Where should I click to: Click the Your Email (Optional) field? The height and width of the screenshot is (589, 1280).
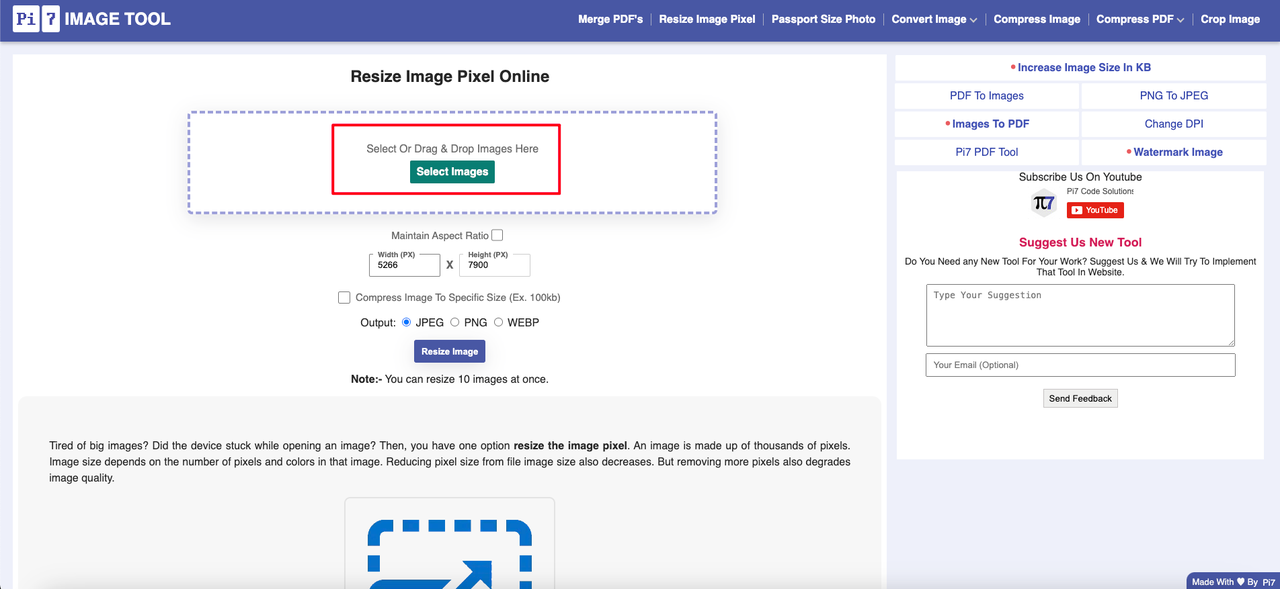[1080, 365]
